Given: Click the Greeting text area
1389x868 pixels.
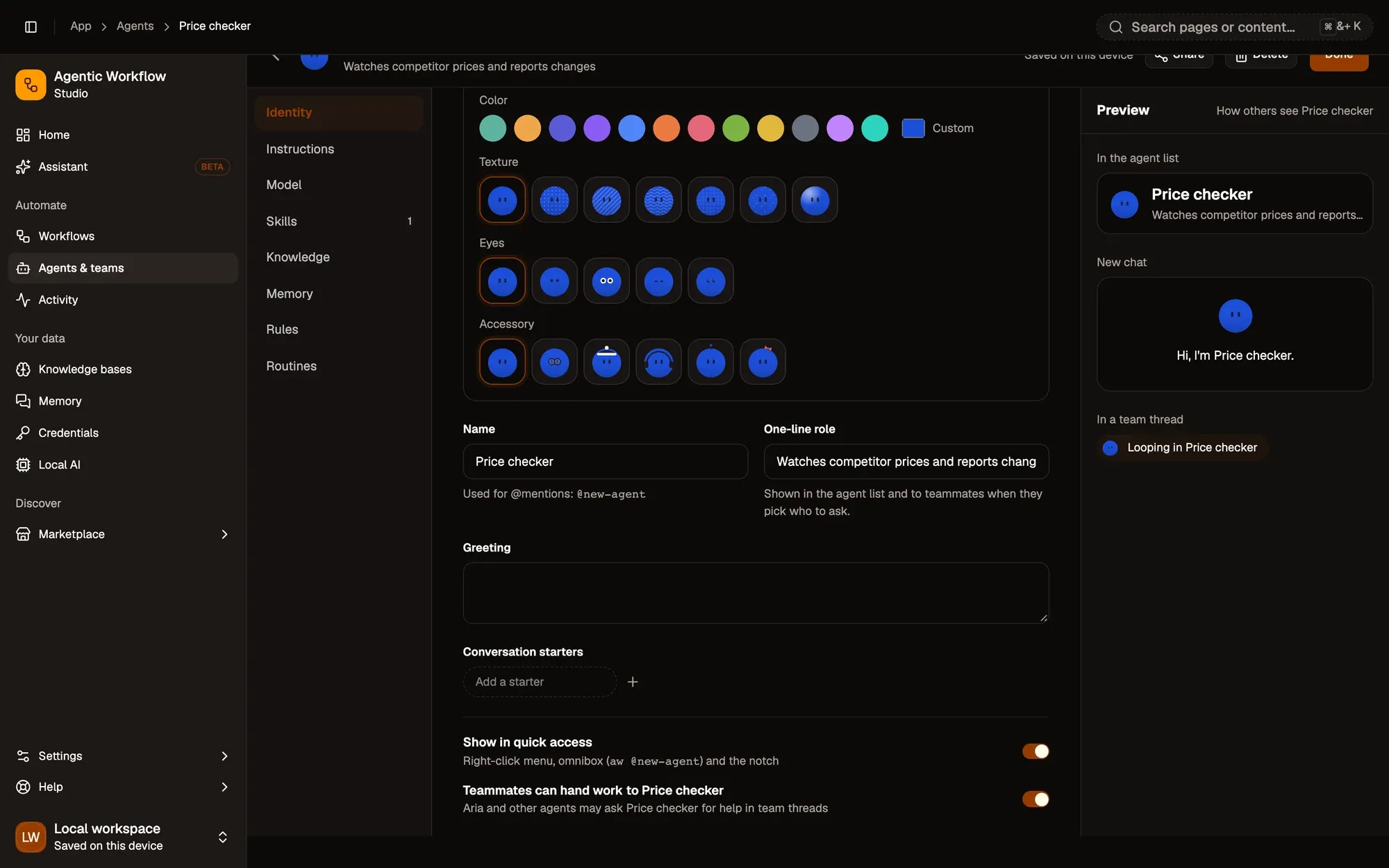Looking at the screenshot, I should [756, 593].
